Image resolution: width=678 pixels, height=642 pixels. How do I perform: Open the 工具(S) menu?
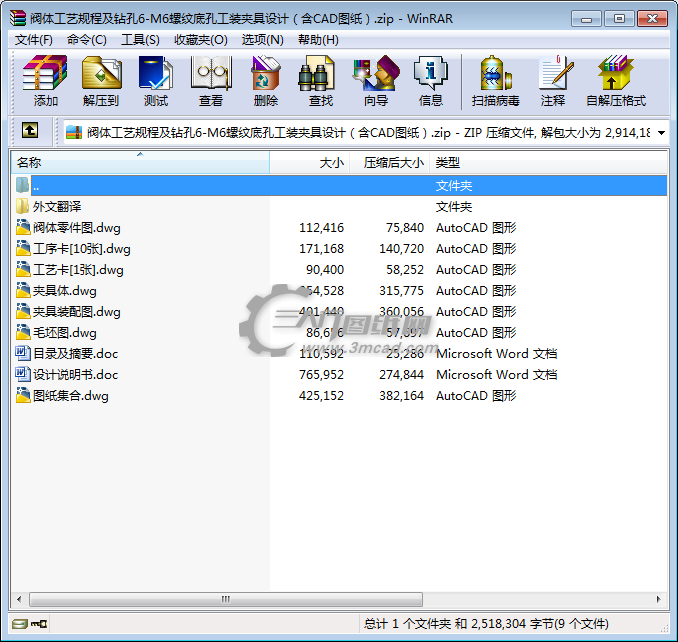coord(140,40)
